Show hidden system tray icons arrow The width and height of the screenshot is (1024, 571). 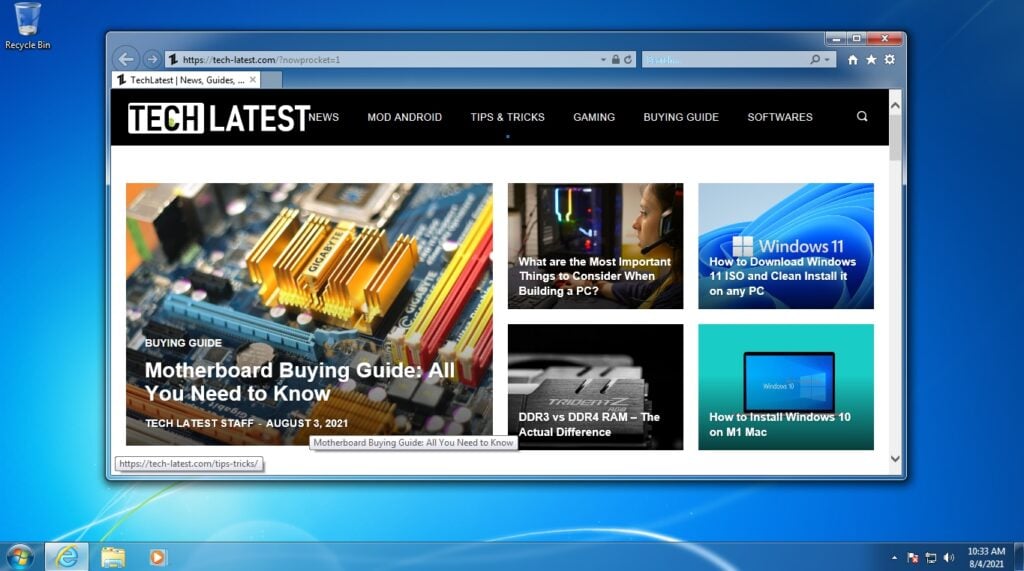pos(894,557)
